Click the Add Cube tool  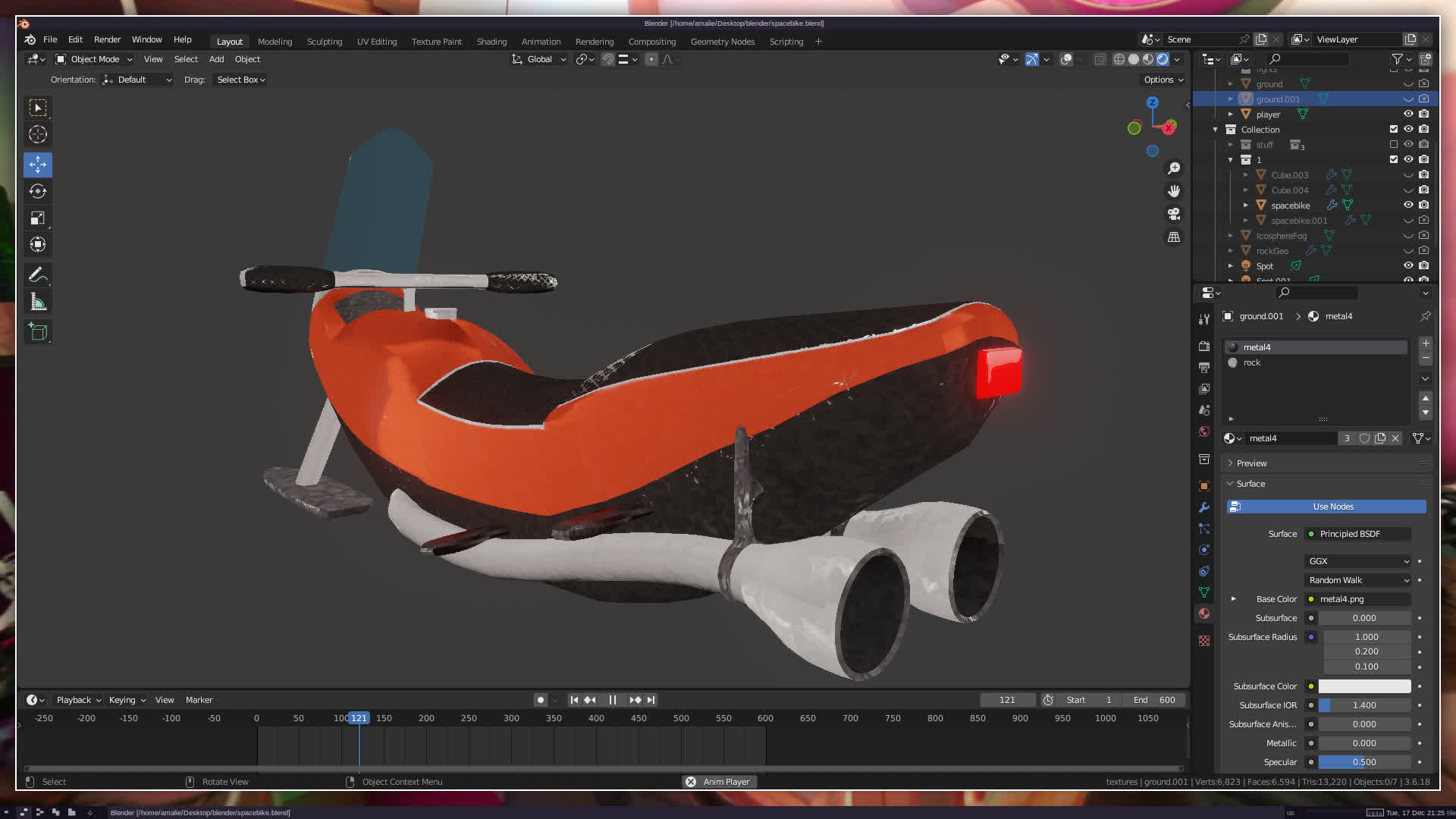(x=38, y=331)
